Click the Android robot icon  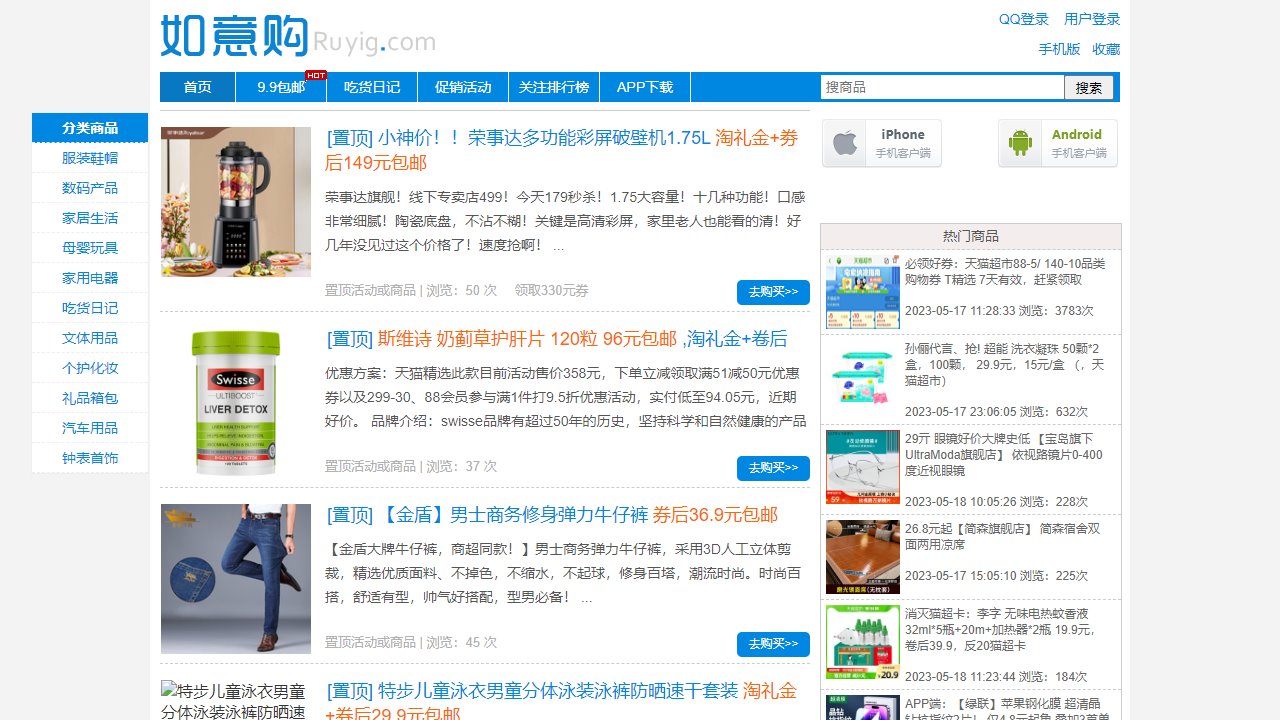(x=1020, y=143)
